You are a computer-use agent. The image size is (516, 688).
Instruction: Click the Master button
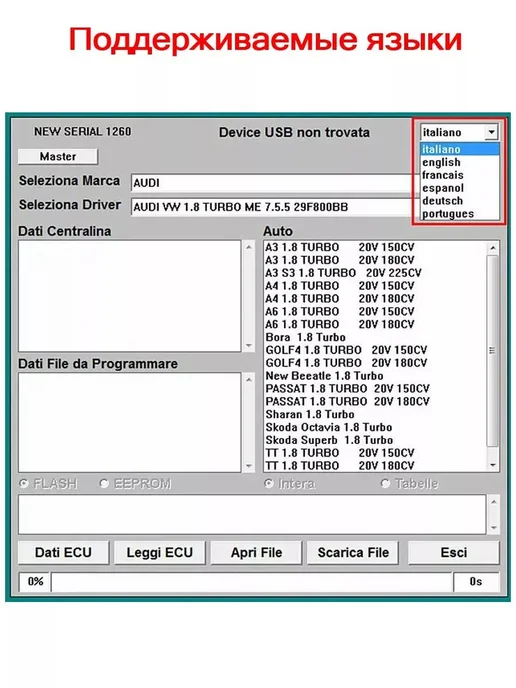coord(58,157)
